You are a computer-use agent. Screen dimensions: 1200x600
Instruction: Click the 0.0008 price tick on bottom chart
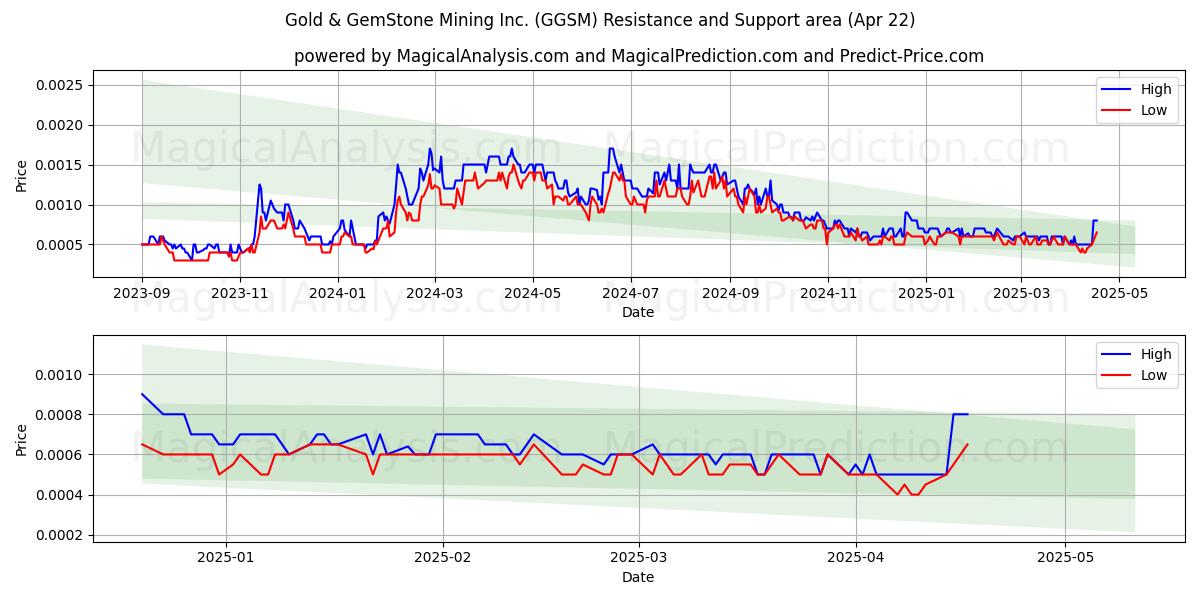coord(60,415)
